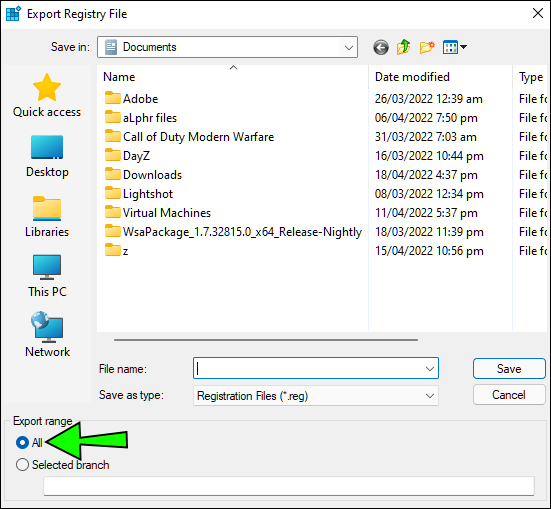Open Libraries in the places bar
551x509 pixels.
pyautogui.click(x=47, y=217)
